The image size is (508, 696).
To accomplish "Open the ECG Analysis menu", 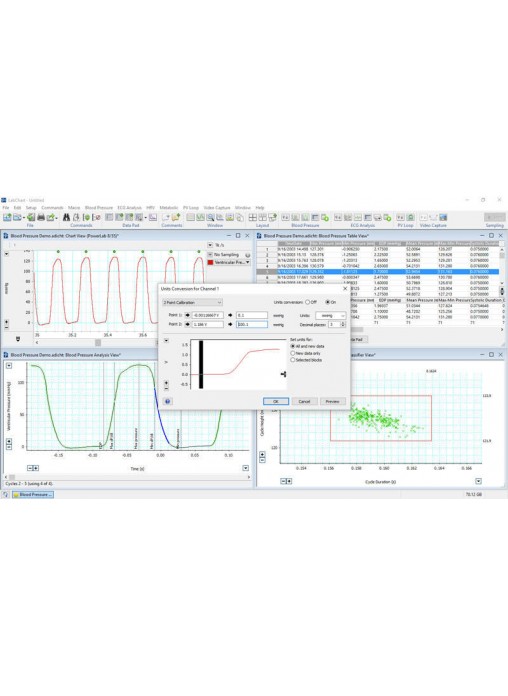I will tap(129, 208).
